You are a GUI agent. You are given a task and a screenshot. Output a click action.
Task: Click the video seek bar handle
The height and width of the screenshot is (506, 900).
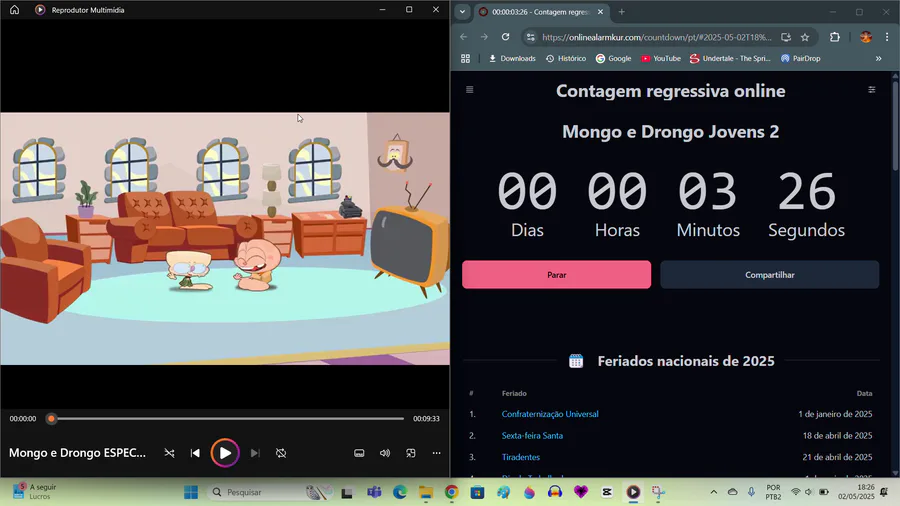(x=51, y=419)
